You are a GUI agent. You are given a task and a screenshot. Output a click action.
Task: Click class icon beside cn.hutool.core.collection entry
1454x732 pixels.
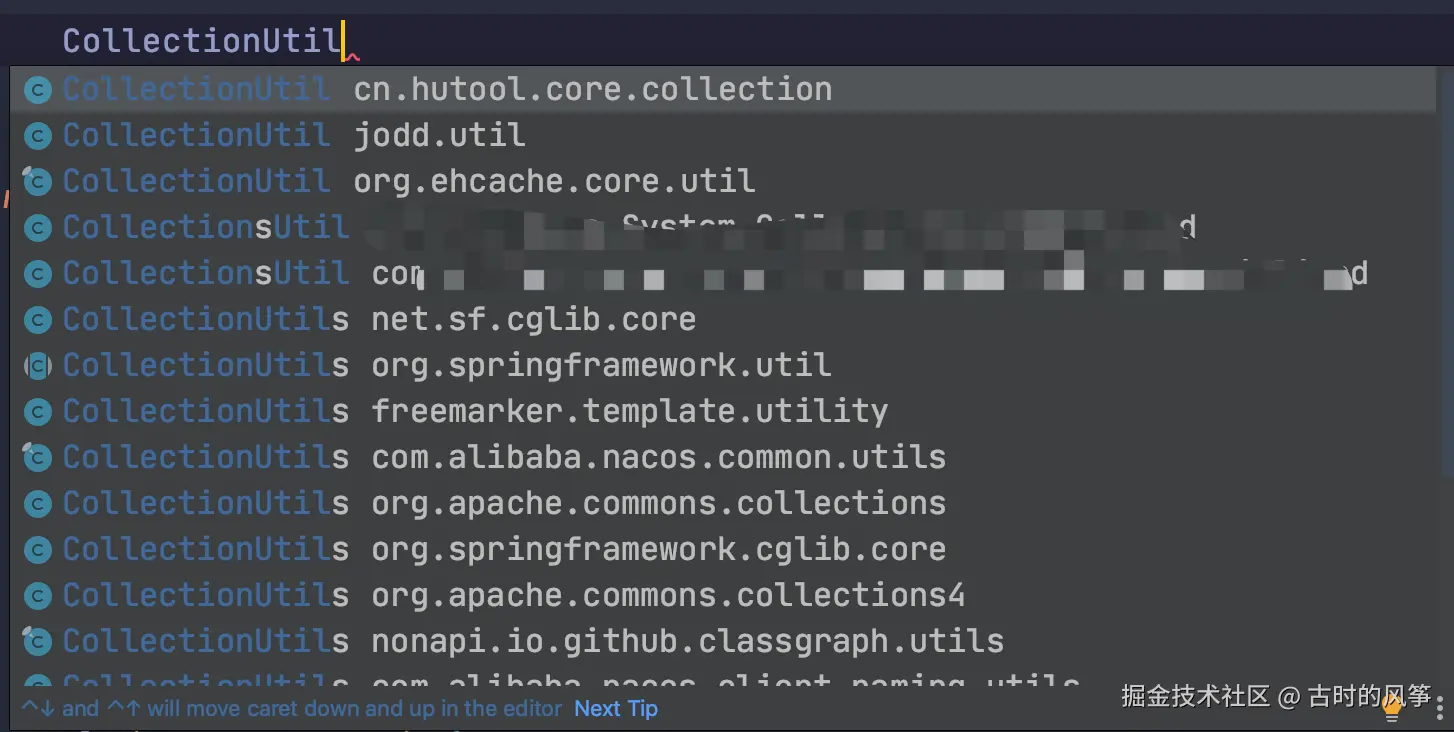[37, 90]
